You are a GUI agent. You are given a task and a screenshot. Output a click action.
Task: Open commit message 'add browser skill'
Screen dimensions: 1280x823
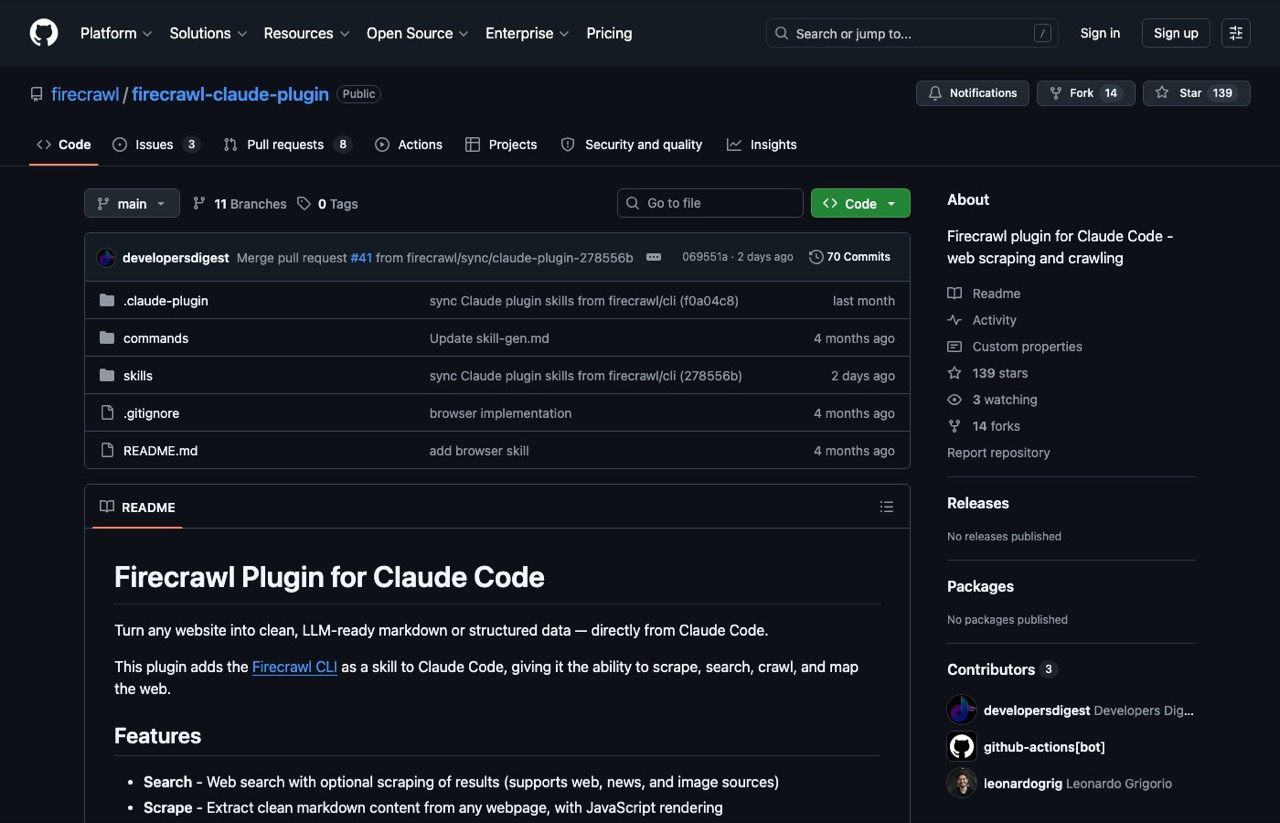(479, 450)
